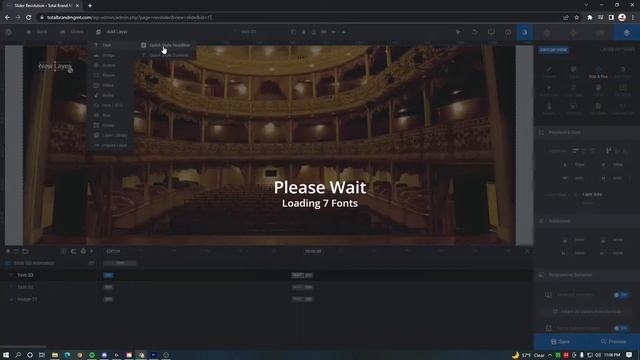Image resolution: width=640 pixels, height=360 pixels.
Task: Click the Preview button
Action: [613, 341]
